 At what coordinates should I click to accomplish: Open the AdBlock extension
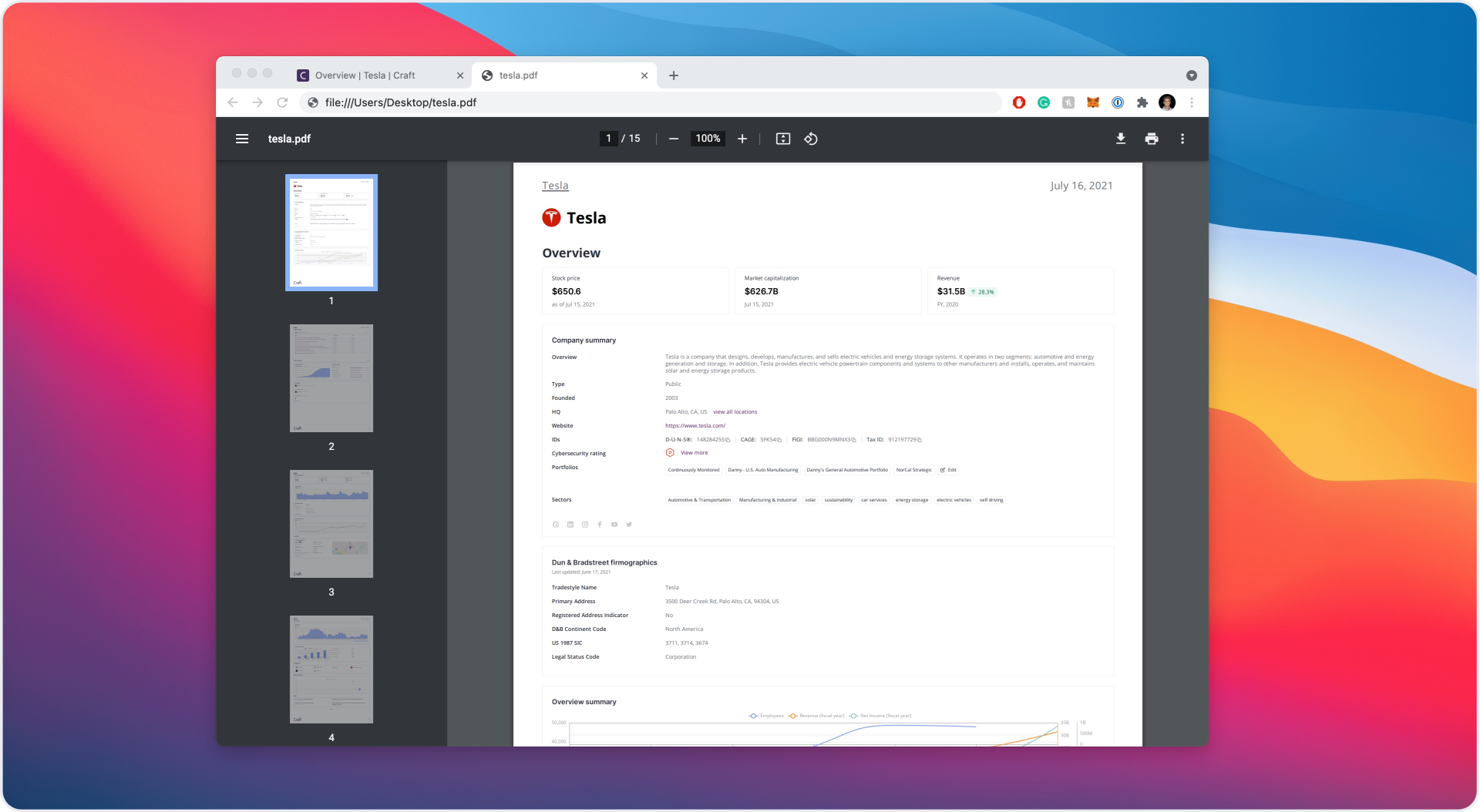point(1019,102)
